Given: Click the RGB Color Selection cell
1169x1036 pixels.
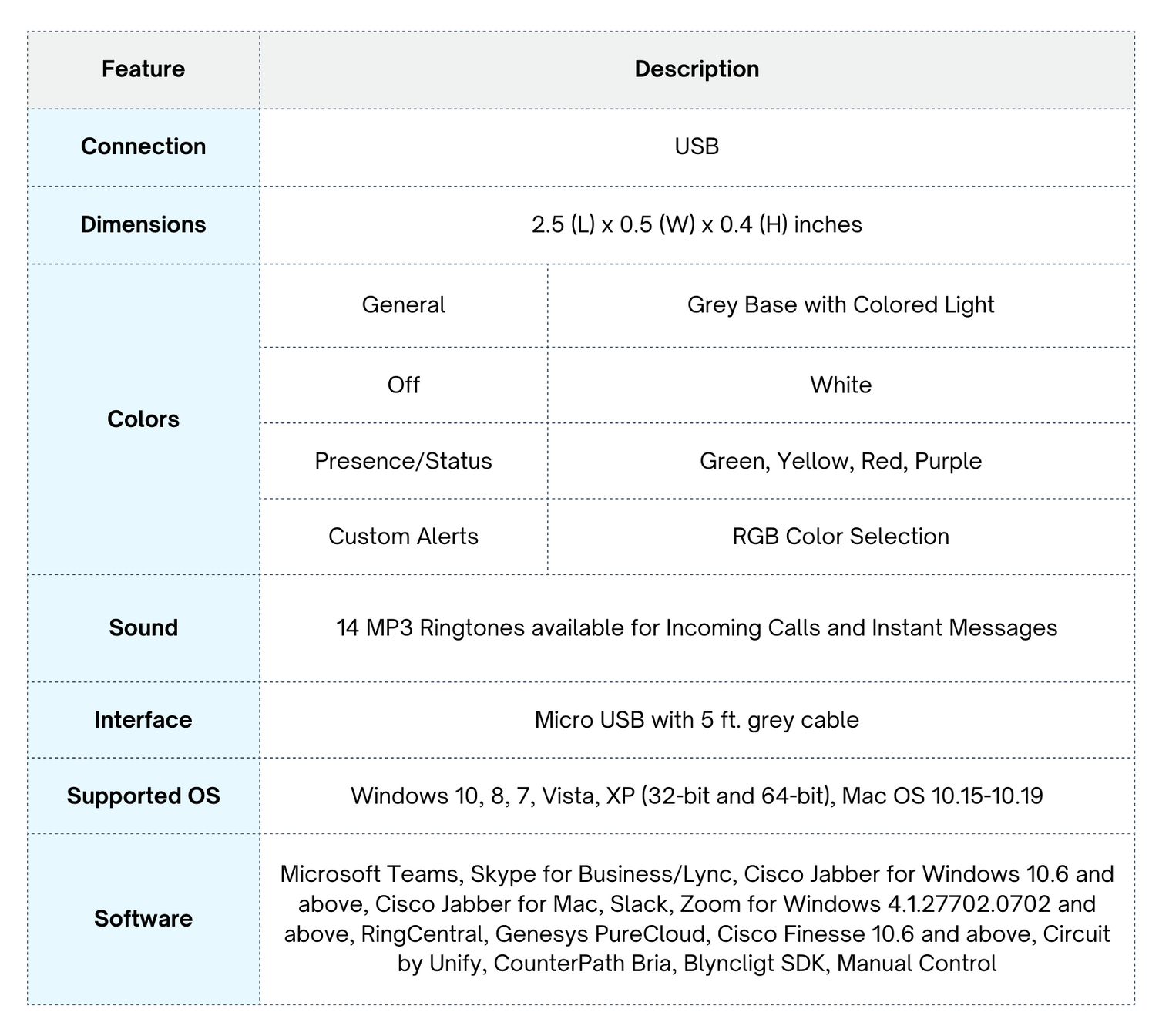Looking at the screenshot, I should coord(841,536).
